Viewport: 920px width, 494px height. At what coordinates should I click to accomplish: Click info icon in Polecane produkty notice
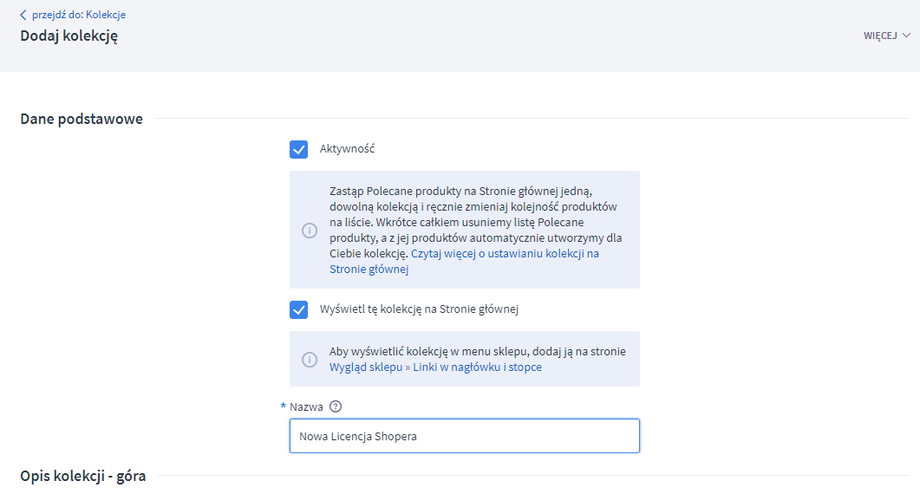310,230
